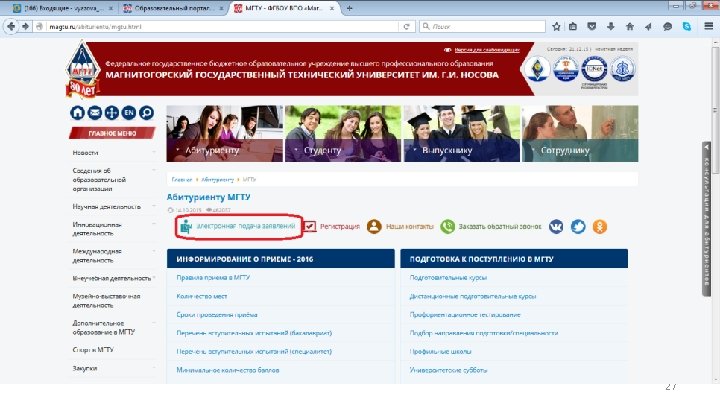Click the Pocket shield icon in toolbar

click(591, 27)
